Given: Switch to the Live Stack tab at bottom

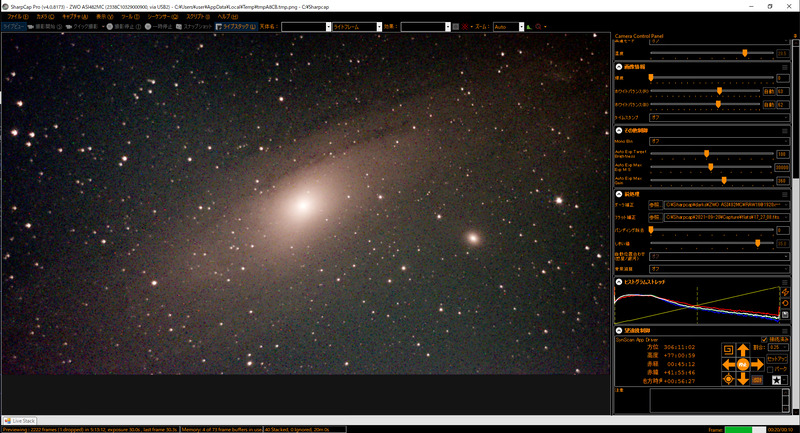Looking at the screenshot, I should pyautogui.click(x=20, y=421).
